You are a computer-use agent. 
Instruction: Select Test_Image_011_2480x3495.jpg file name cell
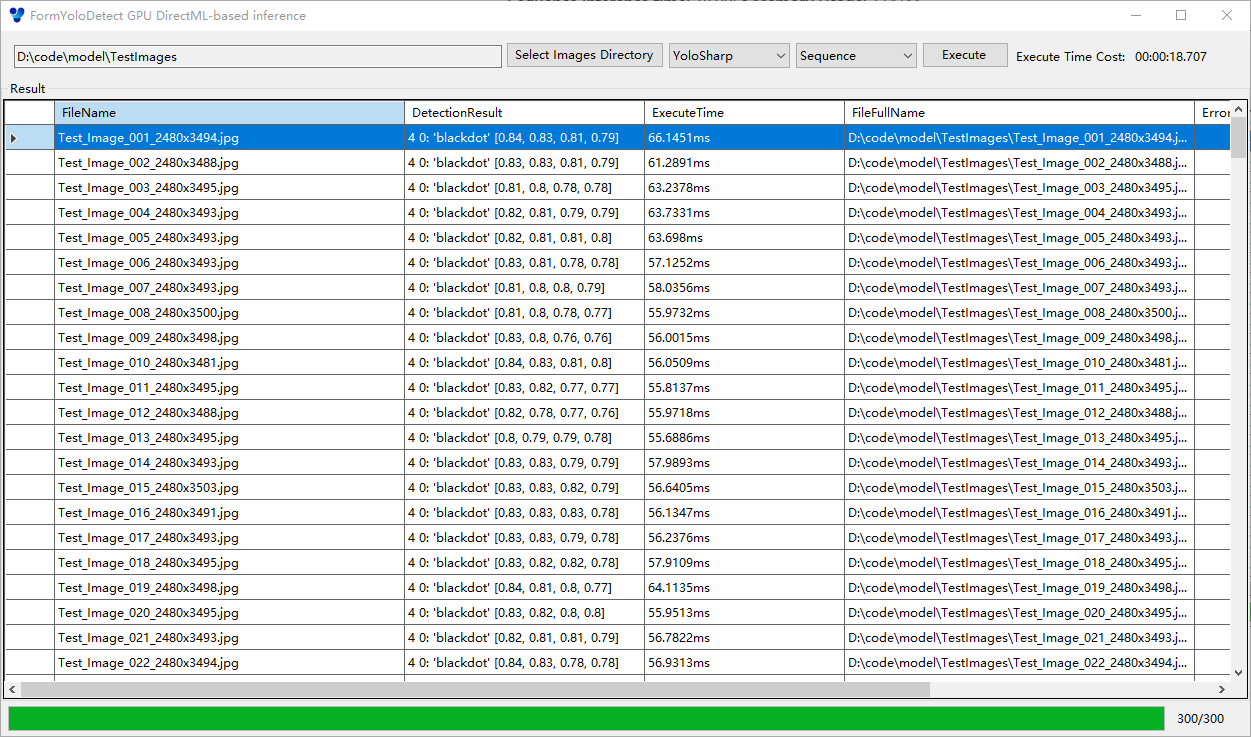coord(229,388)
